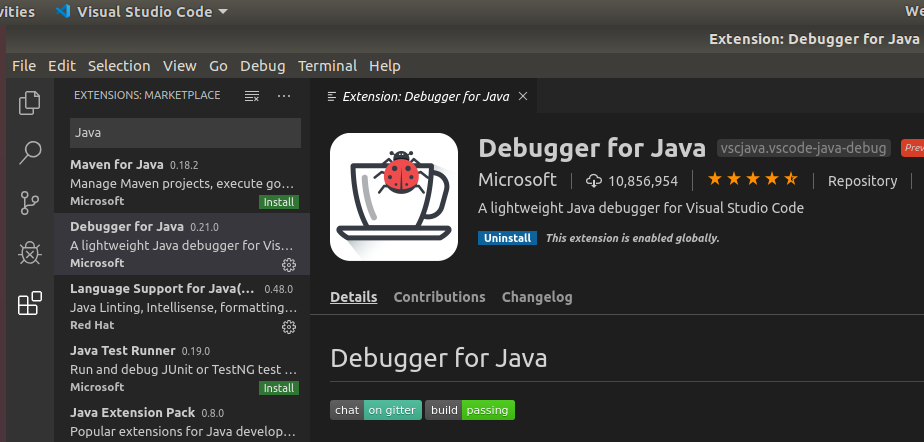Click the build passing badge

pyautogui.click(x=470, y=410)
